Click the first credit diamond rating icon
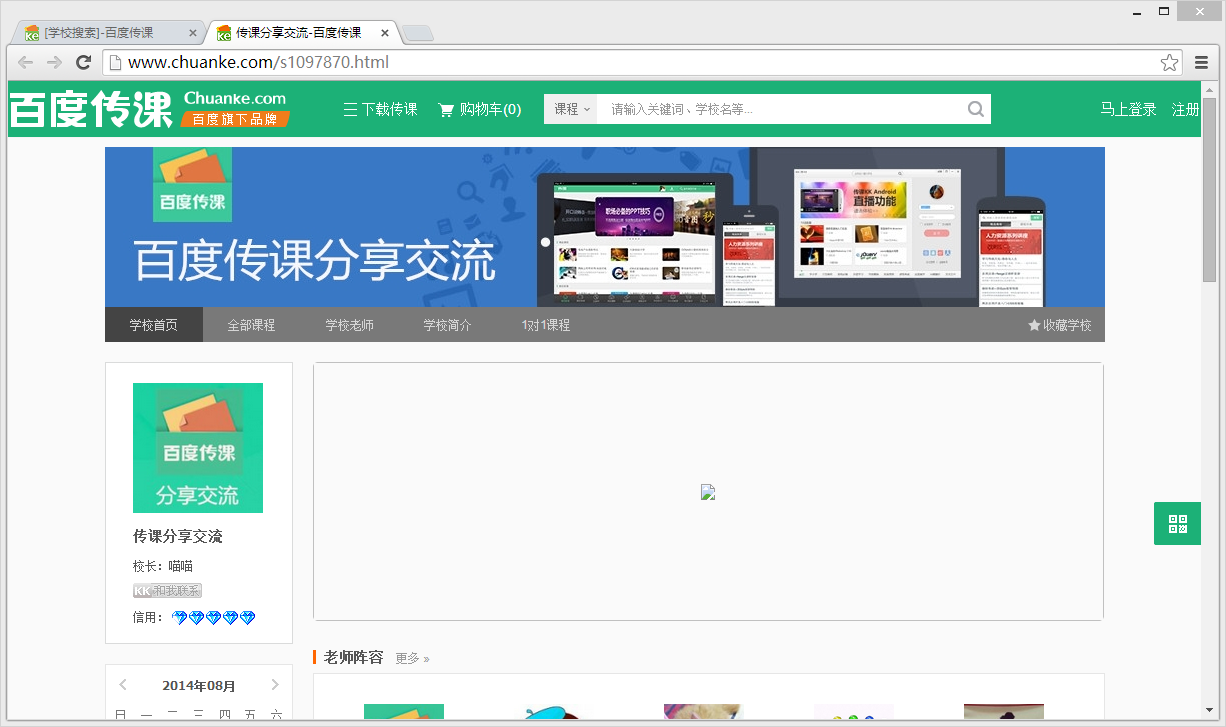The width and height of the screenshot is (1226, 727). [x=178, y=617]
